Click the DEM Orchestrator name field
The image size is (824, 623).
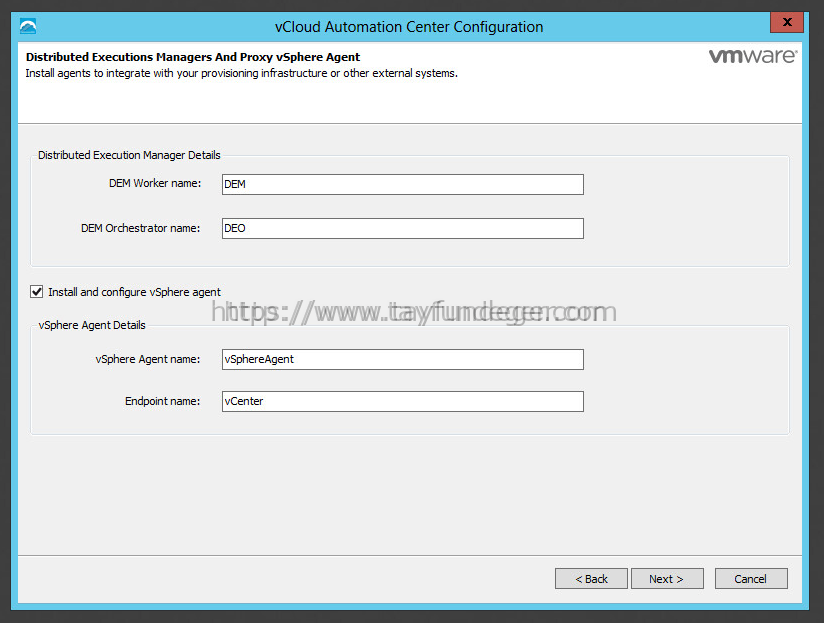pyautogui.click(x=403, y=229)
